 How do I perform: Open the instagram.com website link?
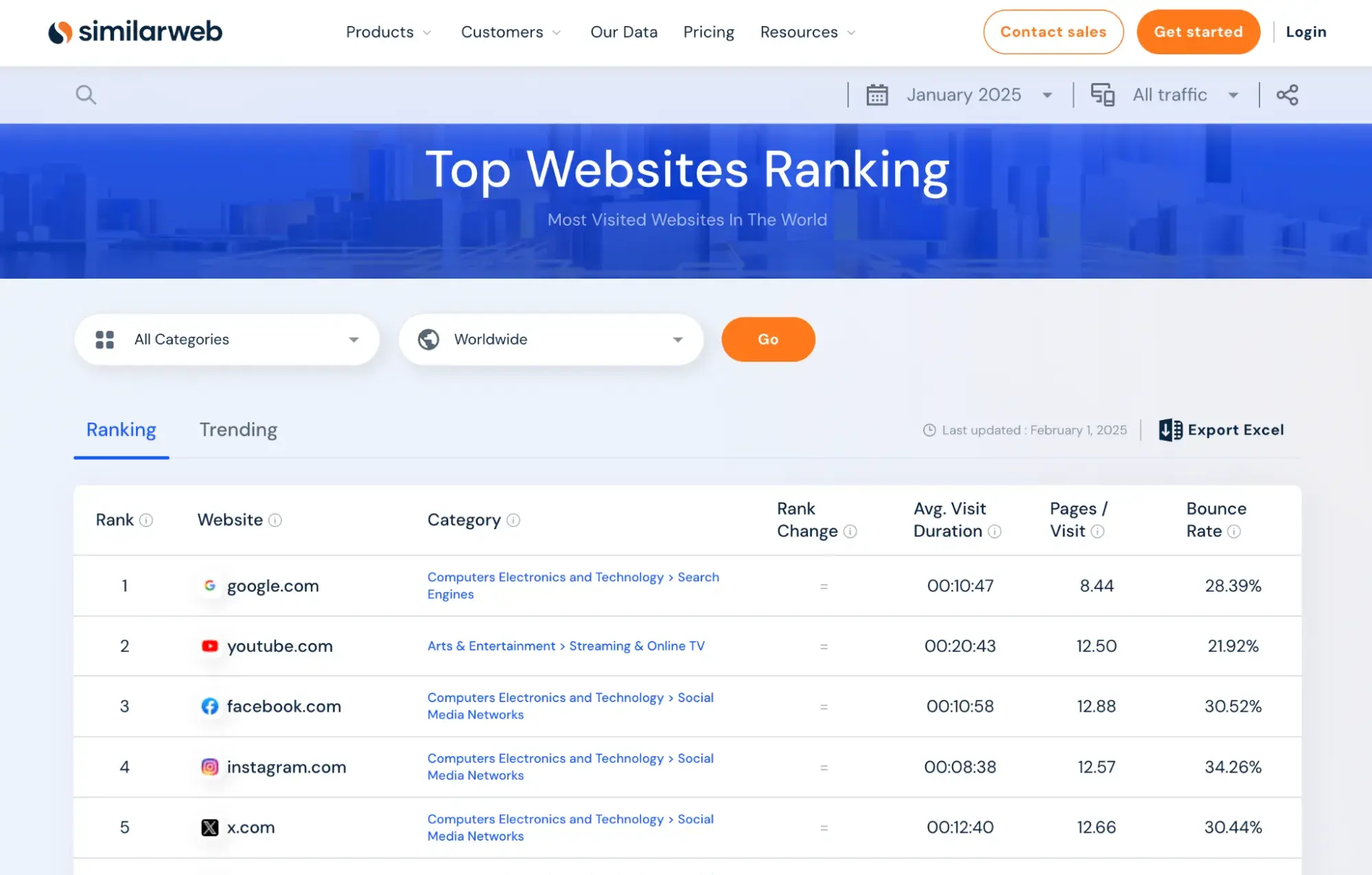(x=286, y=767)
